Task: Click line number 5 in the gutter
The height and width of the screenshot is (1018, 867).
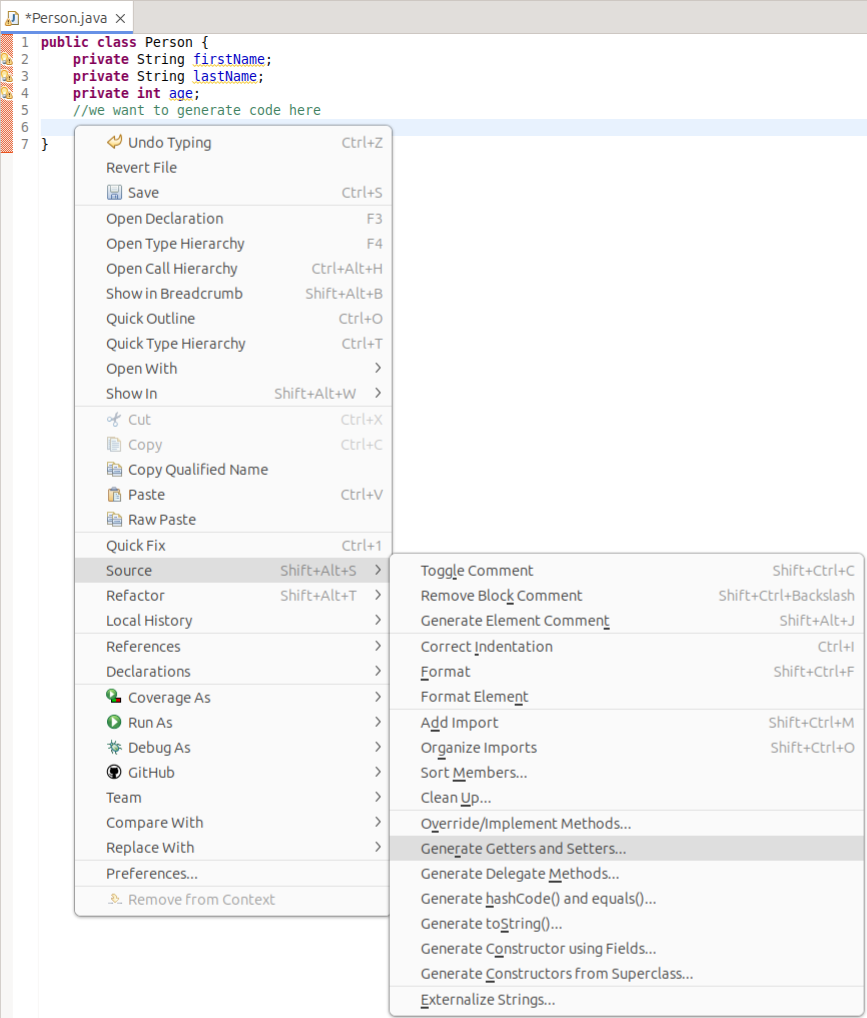Action: [23, 109]
